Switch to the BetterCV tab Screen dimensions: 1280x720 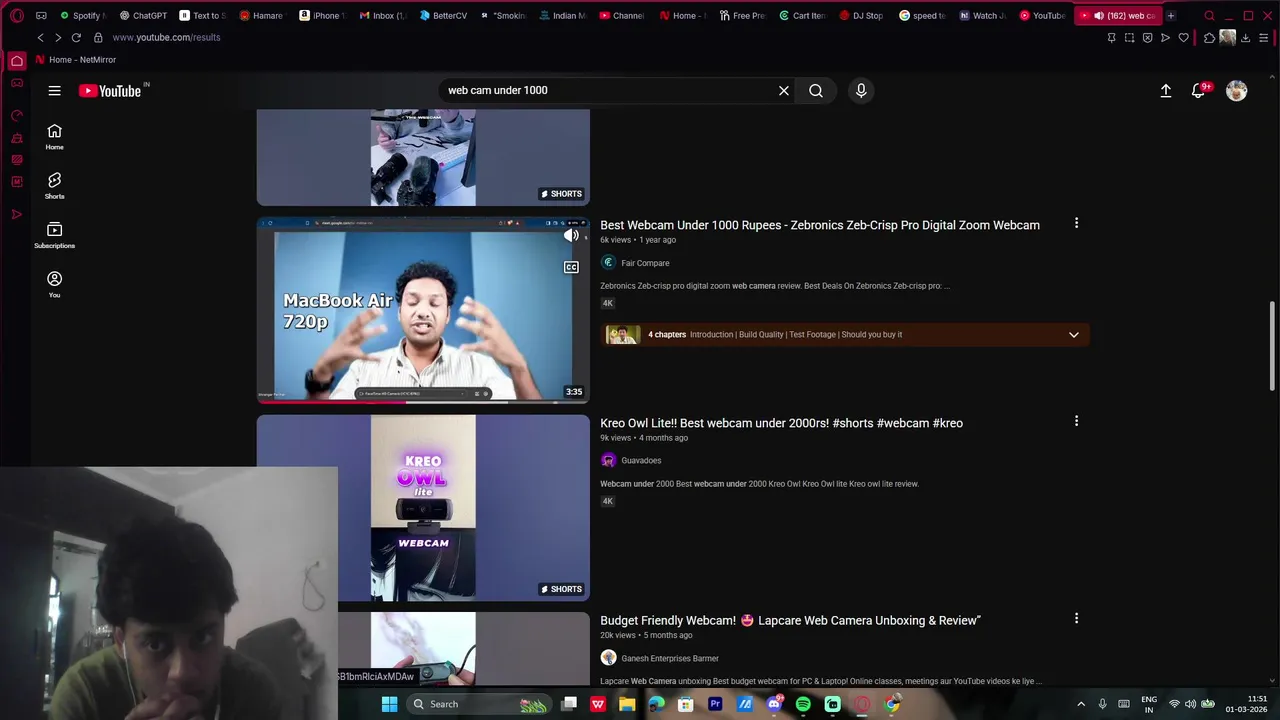(x=443, y=16)
